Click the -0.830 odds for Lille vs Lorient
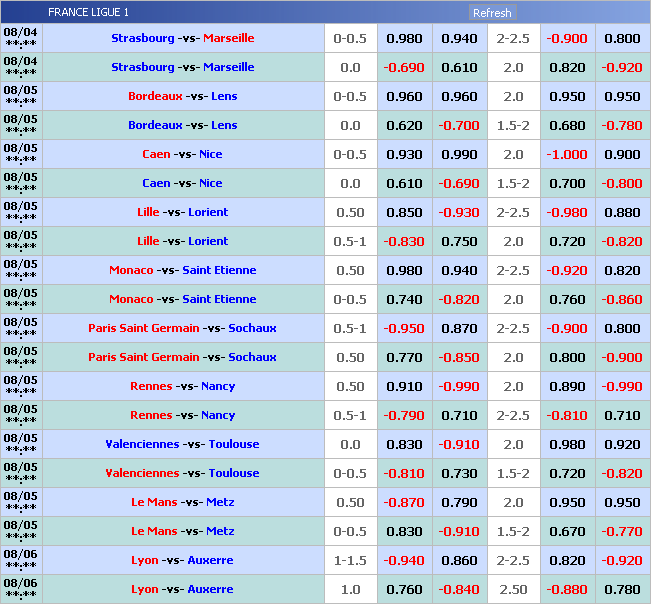Screen dimensions: 651x604 404,242
